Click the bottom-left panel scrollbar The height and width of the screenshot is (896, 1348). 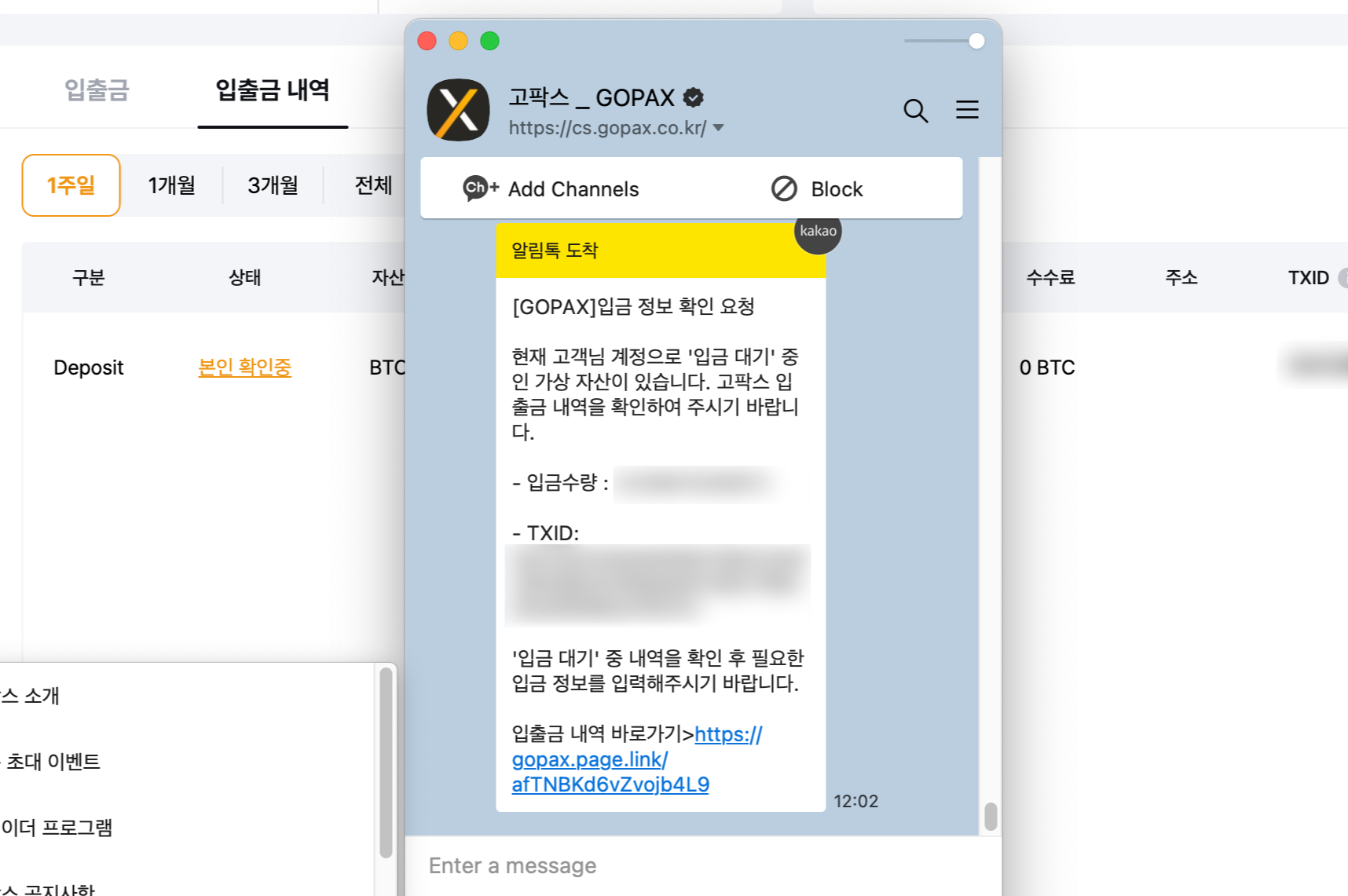(x=386, y=762)
